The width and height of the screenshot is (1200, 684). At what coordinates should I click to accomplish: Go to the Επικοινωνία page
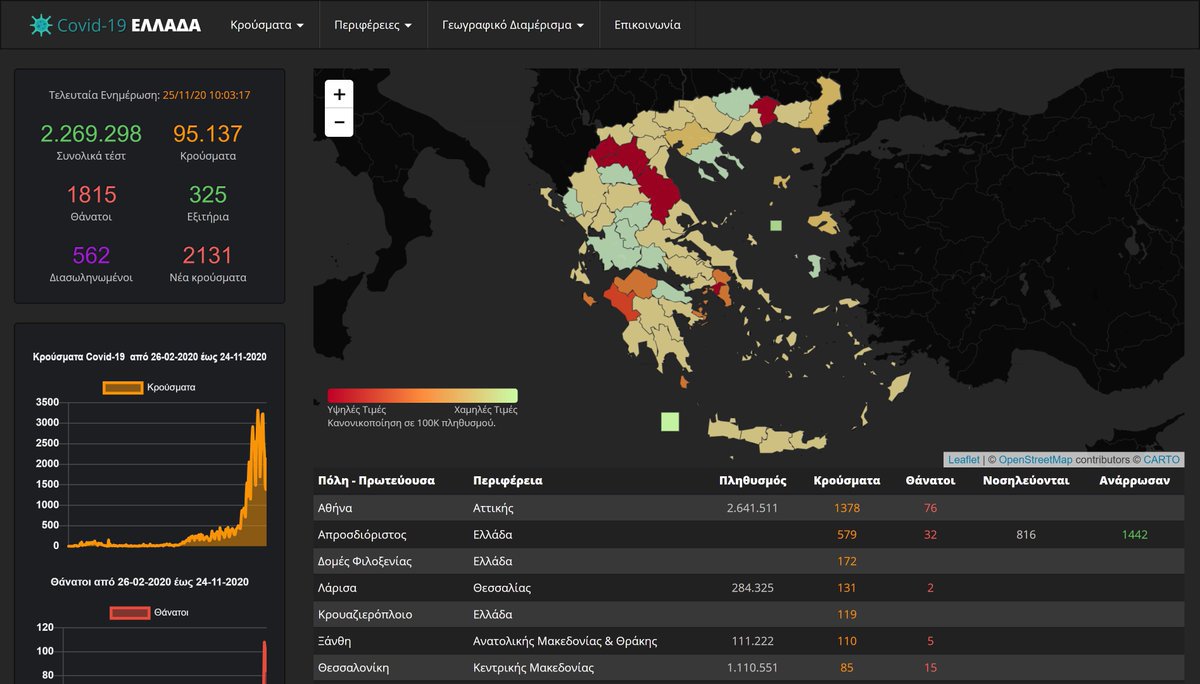click(x=647, y=25)
